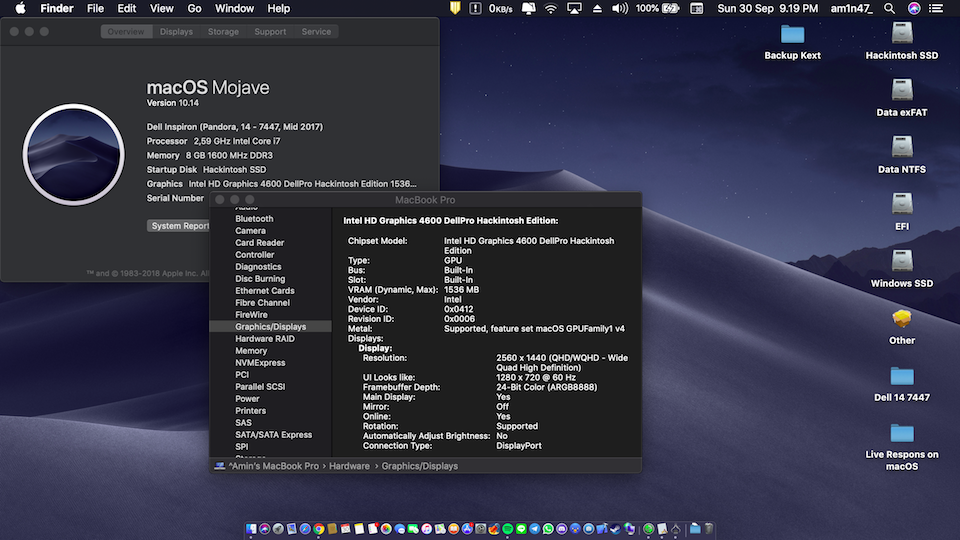Open the Windows SSD drive icon
Screen dimensions: 960x540
[901, 262]
